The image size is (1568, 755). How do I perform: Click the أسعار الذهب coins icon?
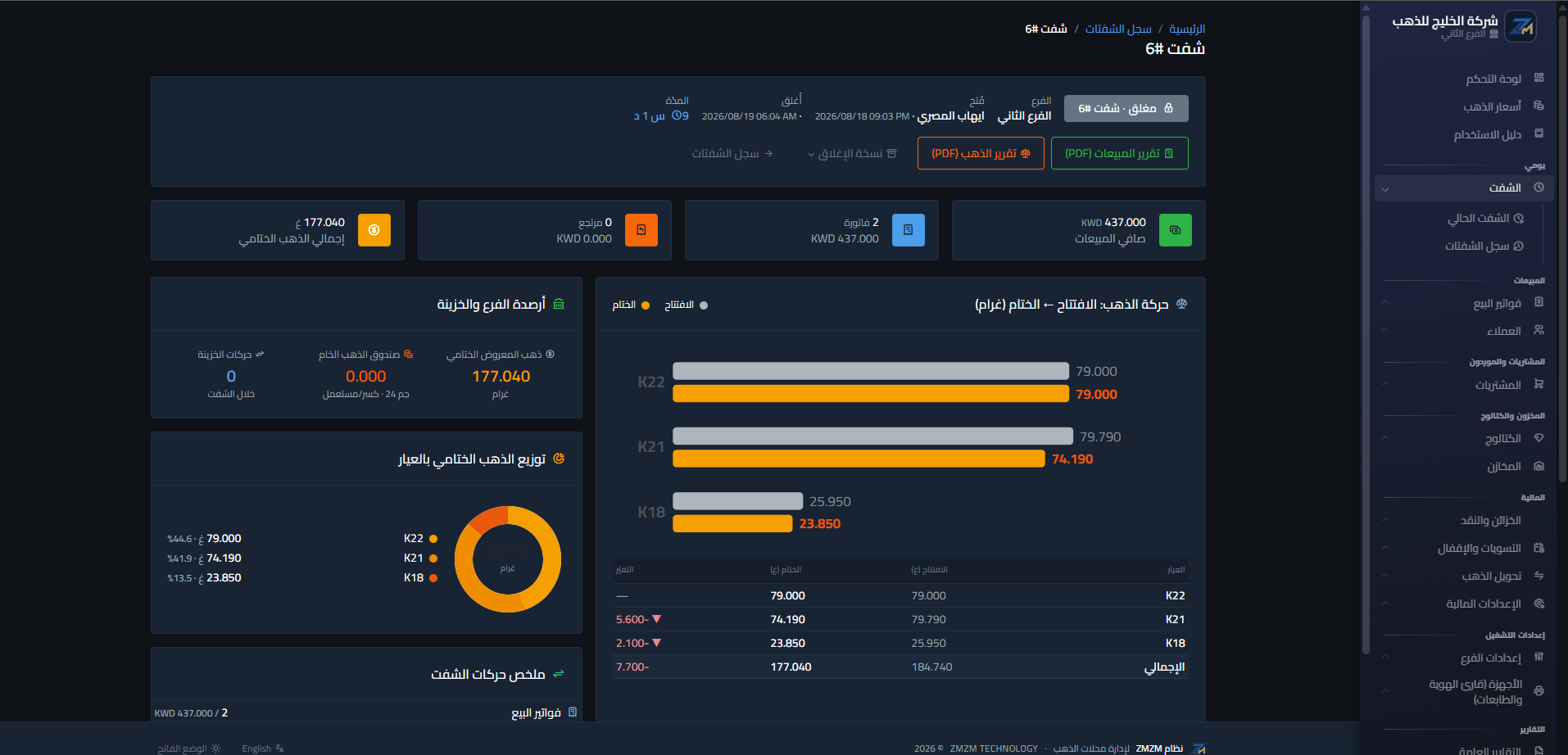tap(1539, 106)
